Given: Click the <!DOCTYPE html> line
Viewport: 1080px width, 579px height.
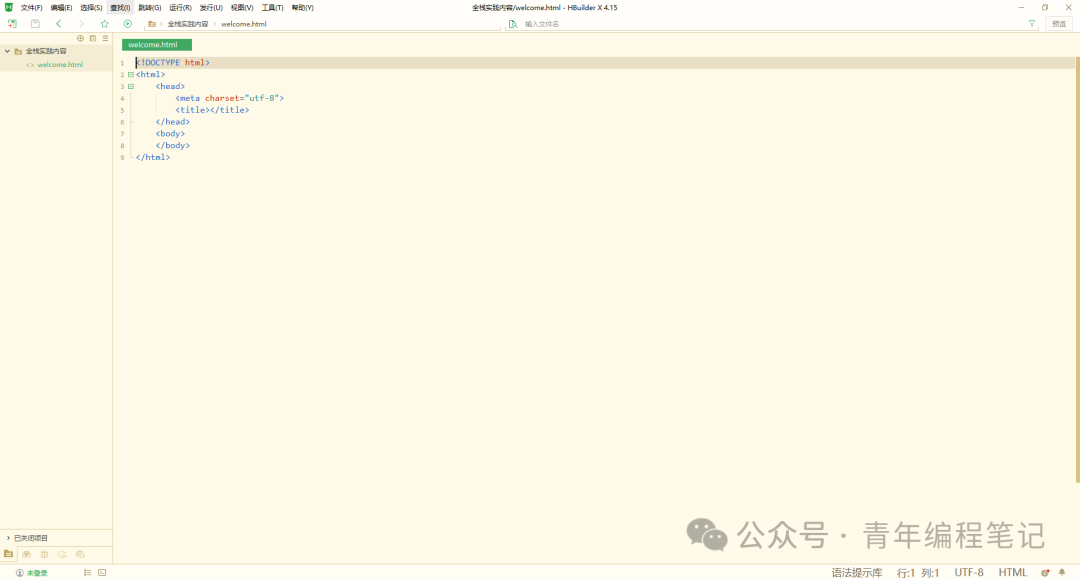Looking at the screenshot, I should click(173, 63).
